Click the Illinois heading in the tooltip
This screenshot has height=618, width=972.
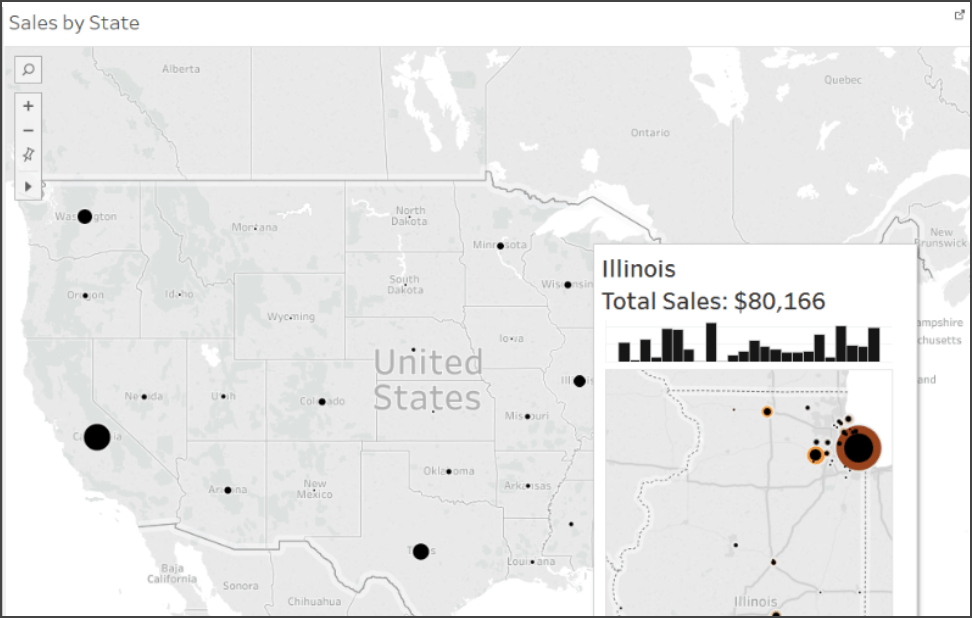(x=638, y=269)
